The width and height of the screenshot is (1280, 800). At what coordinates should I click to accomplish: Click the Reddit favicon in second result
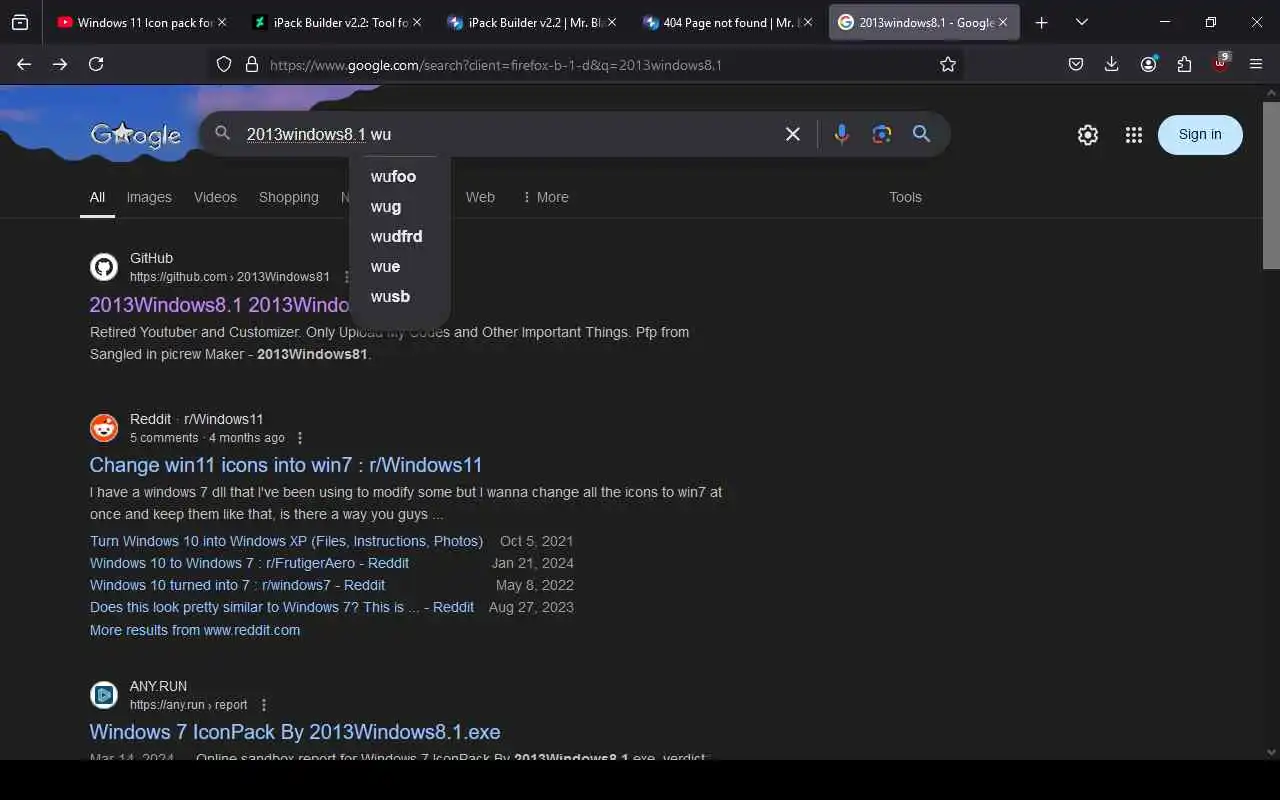pyautogui.click(x=104, y=428)
